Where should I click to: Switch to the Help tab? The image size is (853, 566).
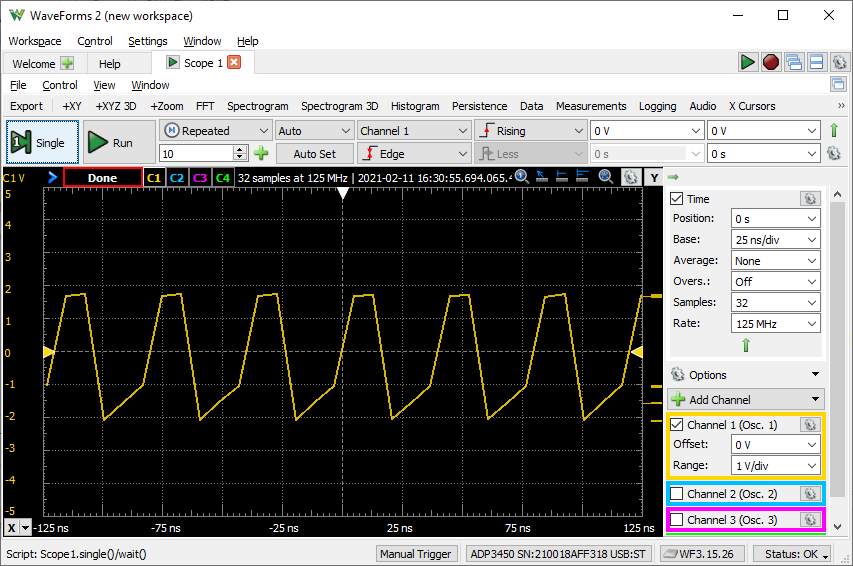point(109,64)
